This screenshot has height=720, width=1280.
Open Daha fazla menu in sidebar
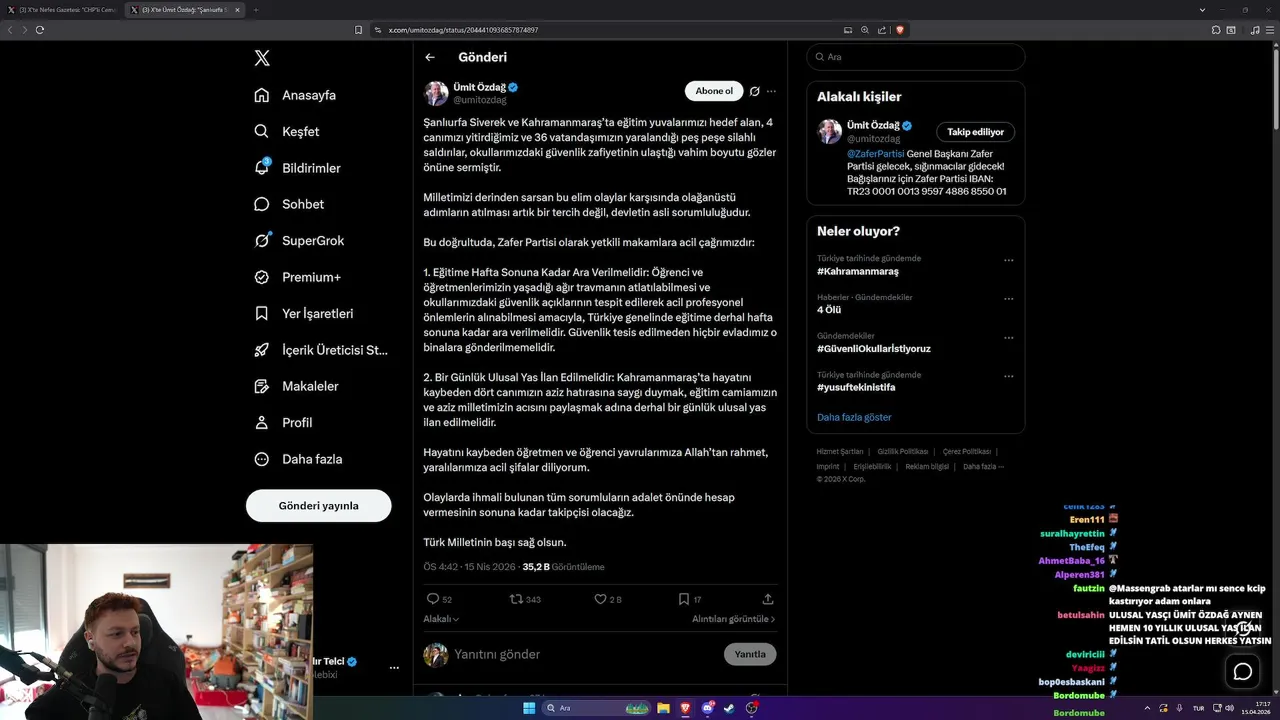298,459
